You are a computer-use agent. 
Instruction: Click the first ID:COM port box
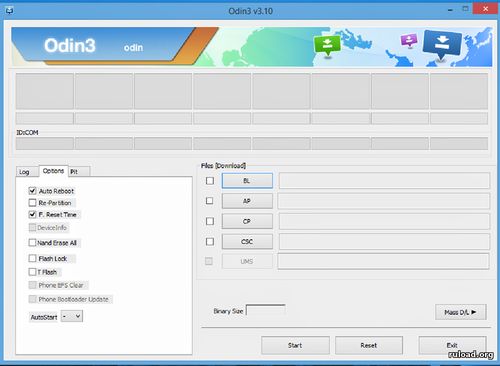[45, 143]
